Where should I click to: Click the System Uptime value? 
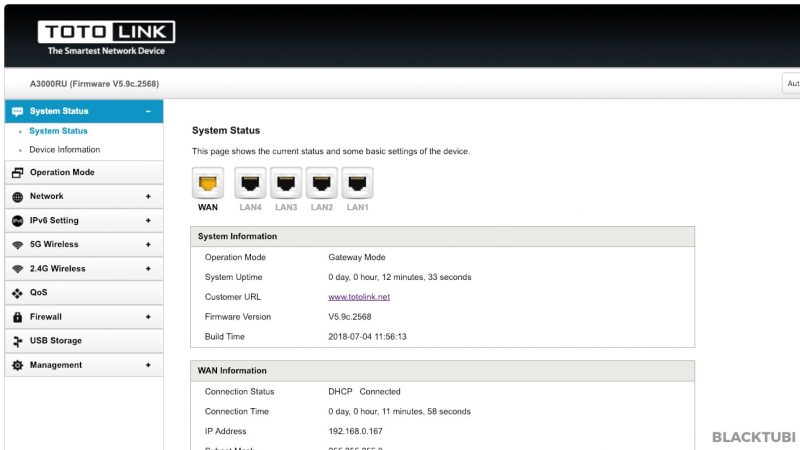click(x=400, y=277)
